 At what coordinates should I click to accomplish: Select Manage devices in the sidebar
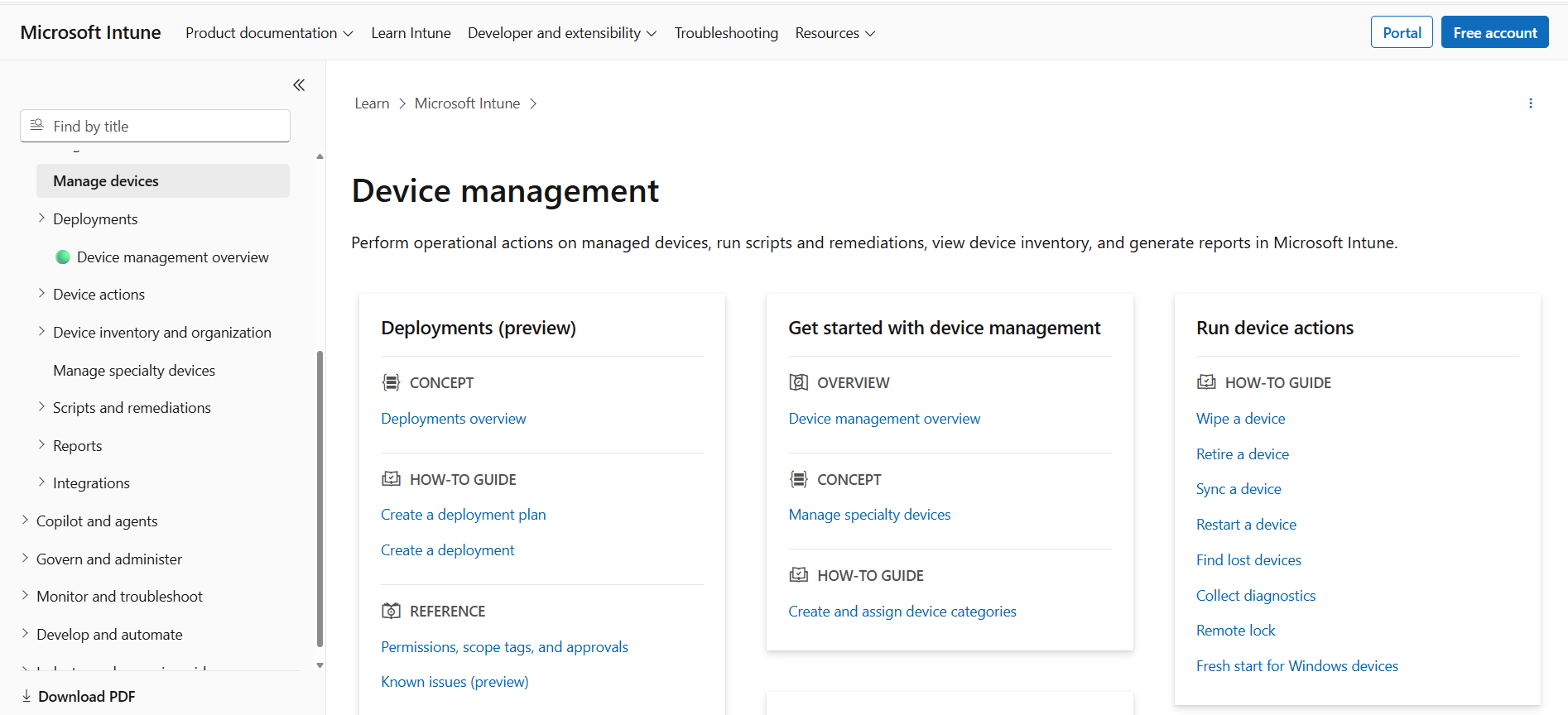[x=163, y=180]
